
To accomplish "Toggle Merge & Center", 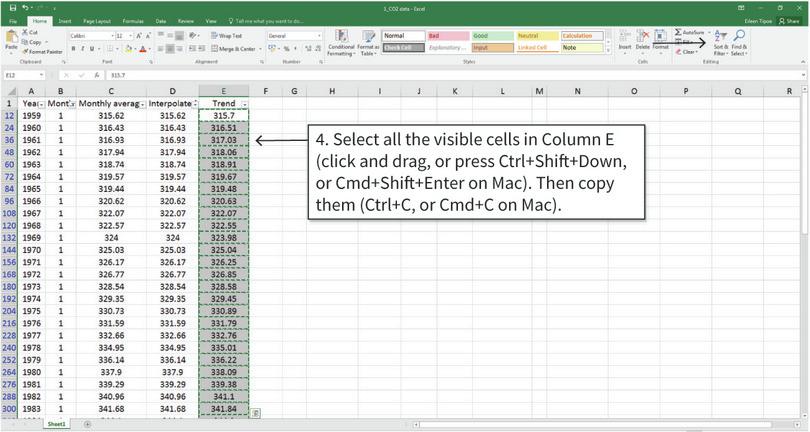I will tap(233, 49).
